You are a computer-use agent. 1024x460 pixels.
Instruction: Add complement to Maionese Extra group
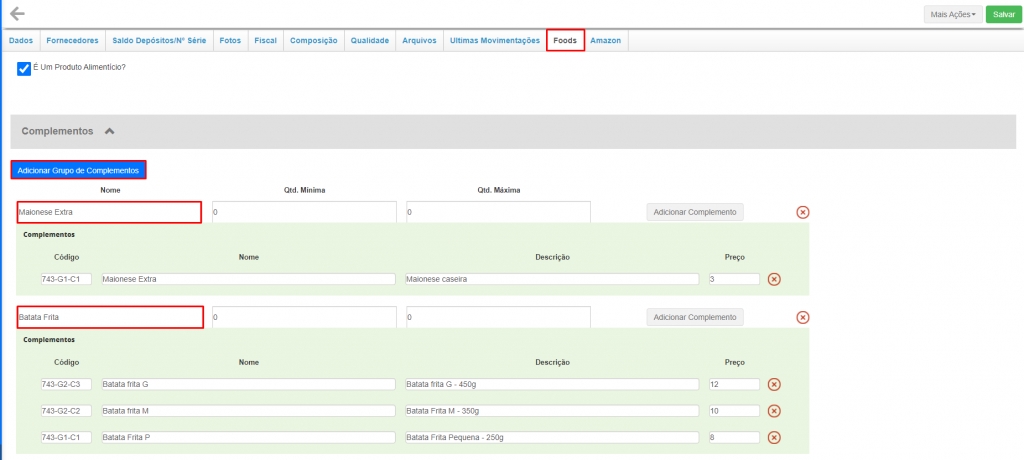[x=694, y=212]
